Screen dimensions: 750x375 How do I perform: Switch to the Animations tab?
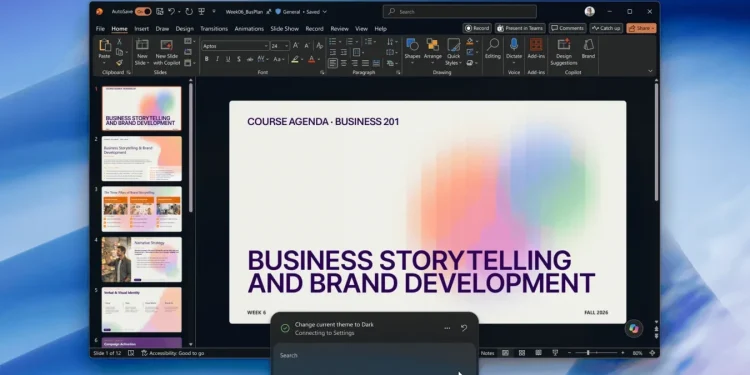click(249, 29)
